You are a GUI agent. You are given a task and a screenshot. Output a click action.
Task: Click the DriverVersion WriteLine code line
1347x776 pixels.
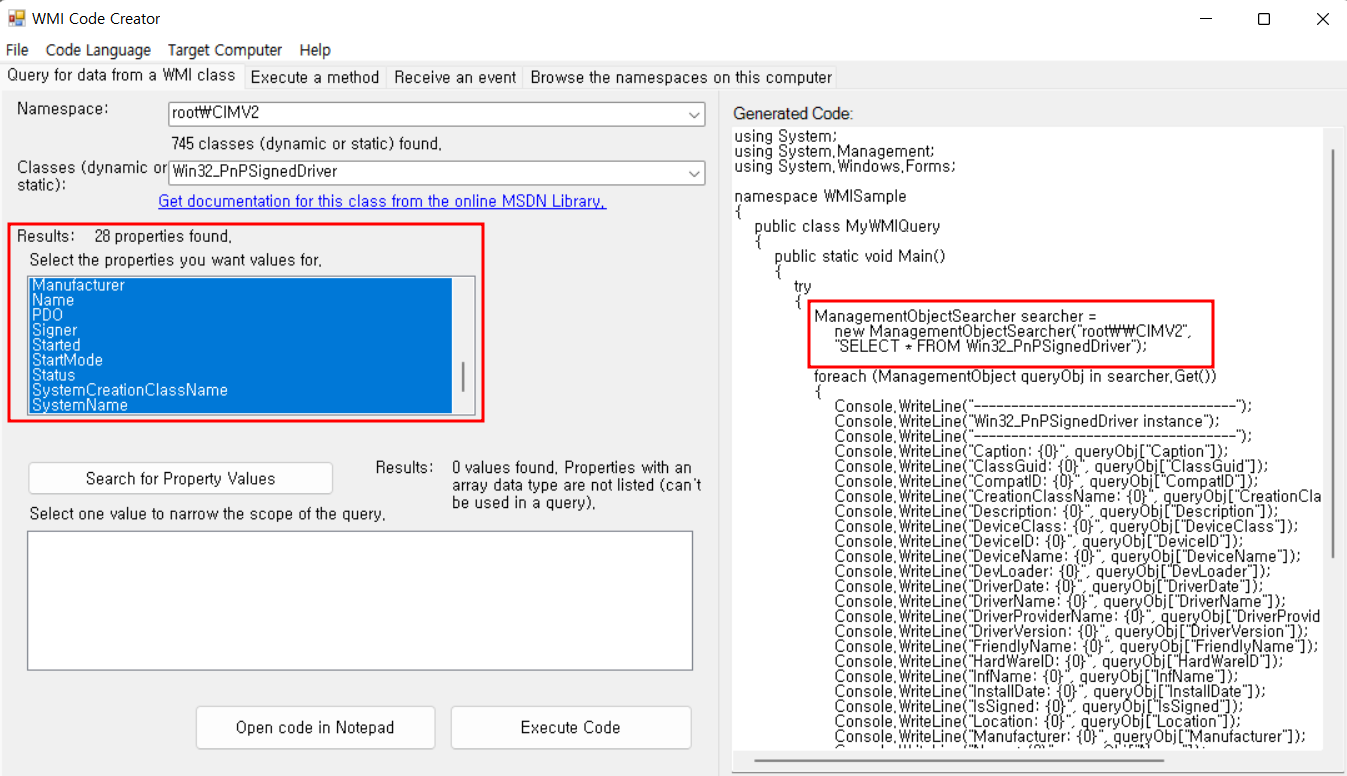pos(1071,631)
